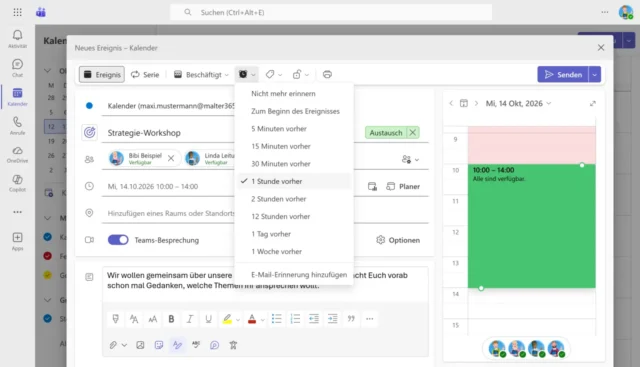This screenshot has width=640, height=367.
Task: Open the font color dropdown arrow
Action: [262, 320]
